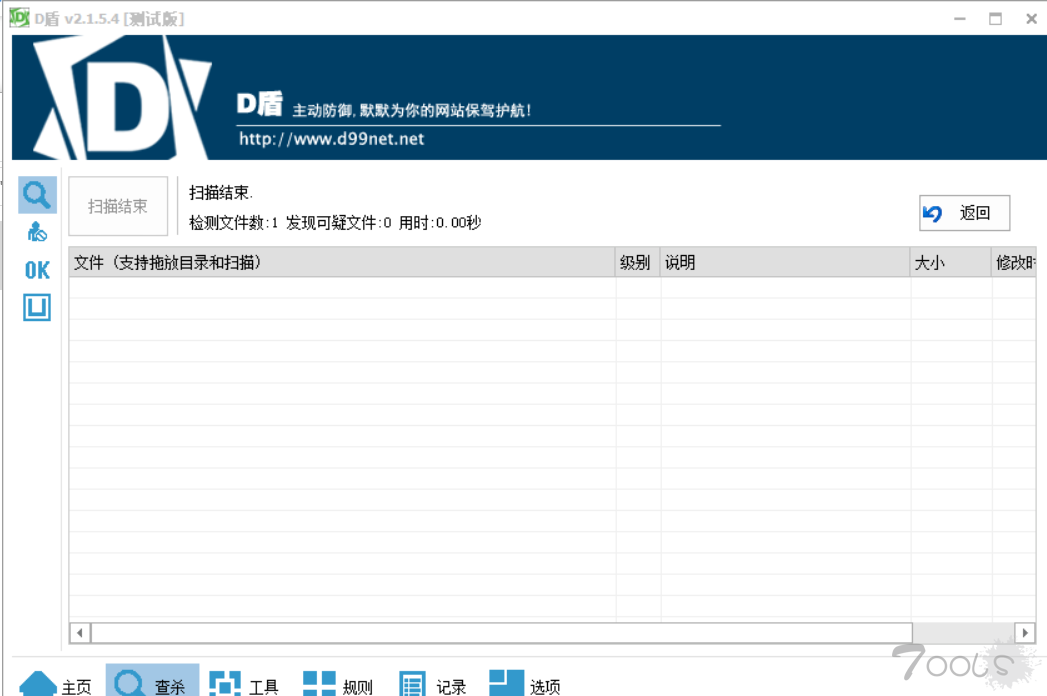
Task: Click the 扫描结束 button
Action: (x=118, y=206)
